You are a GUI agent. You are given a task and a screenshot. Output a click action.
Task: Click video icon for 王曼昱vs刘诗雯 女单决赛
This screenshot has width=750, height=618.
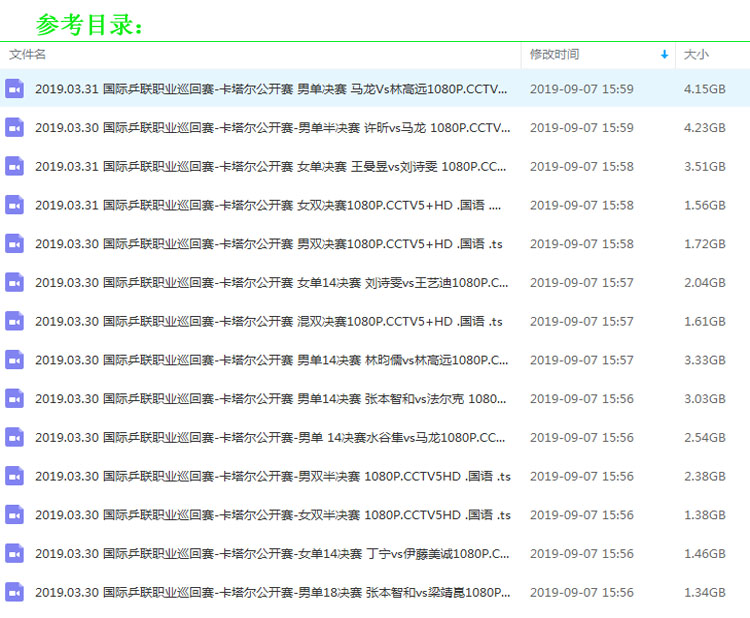(x=14, y=166)
